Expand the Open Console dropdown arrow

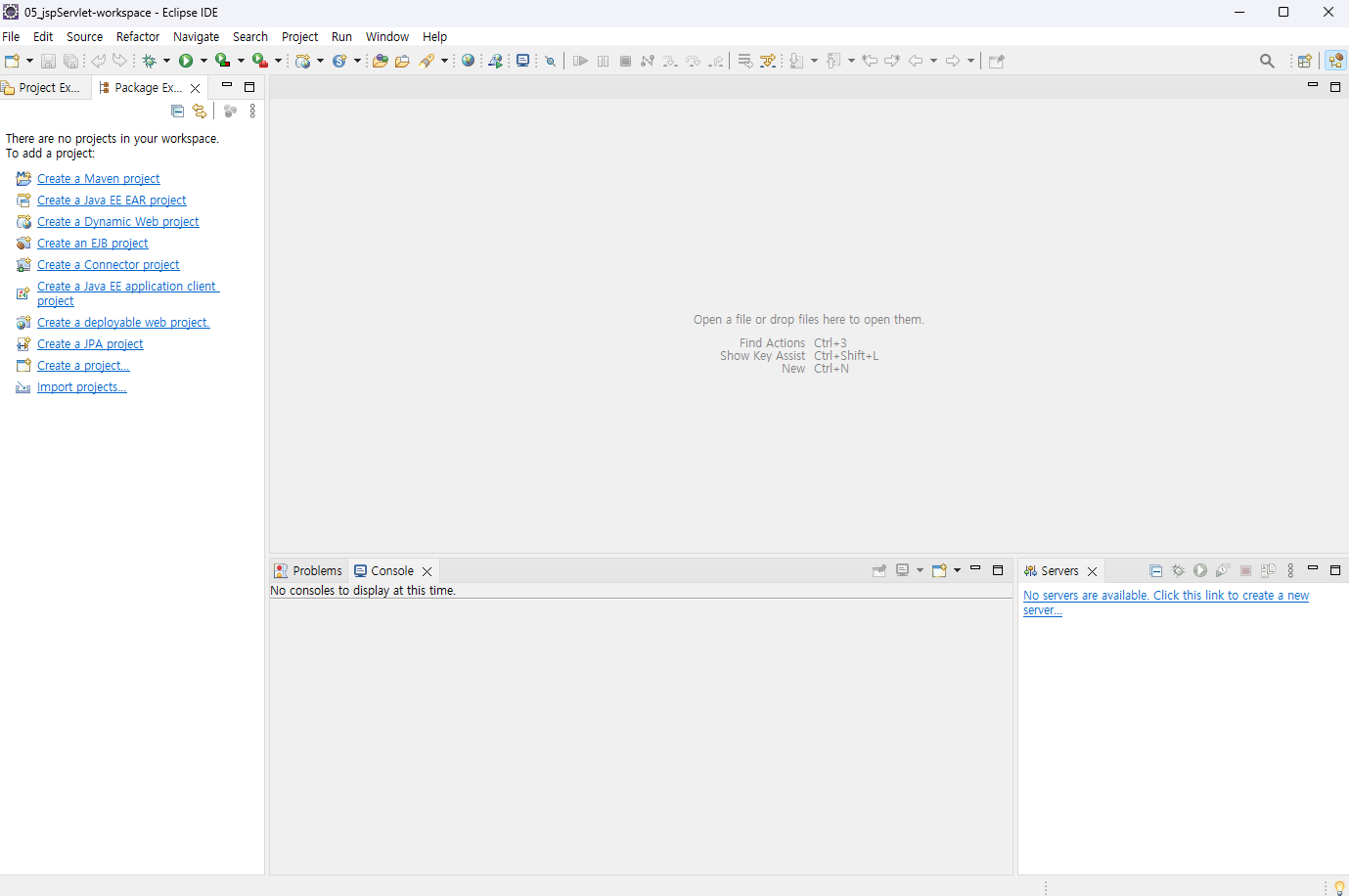point(957,570)
